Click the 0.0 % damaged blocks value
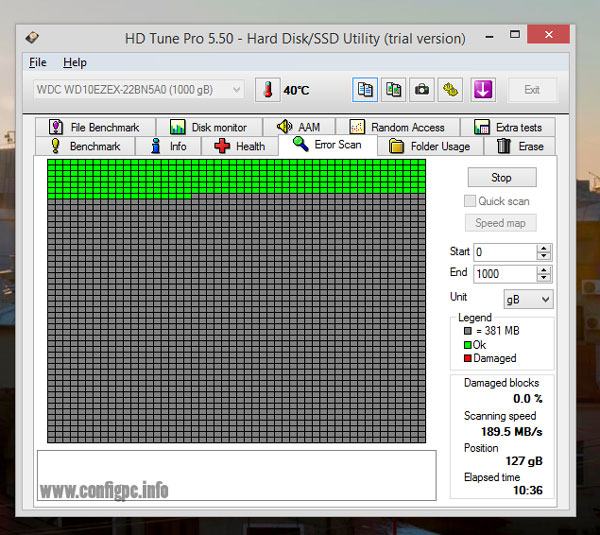Viewport: 600px width, 535px height. click(528, 399)
